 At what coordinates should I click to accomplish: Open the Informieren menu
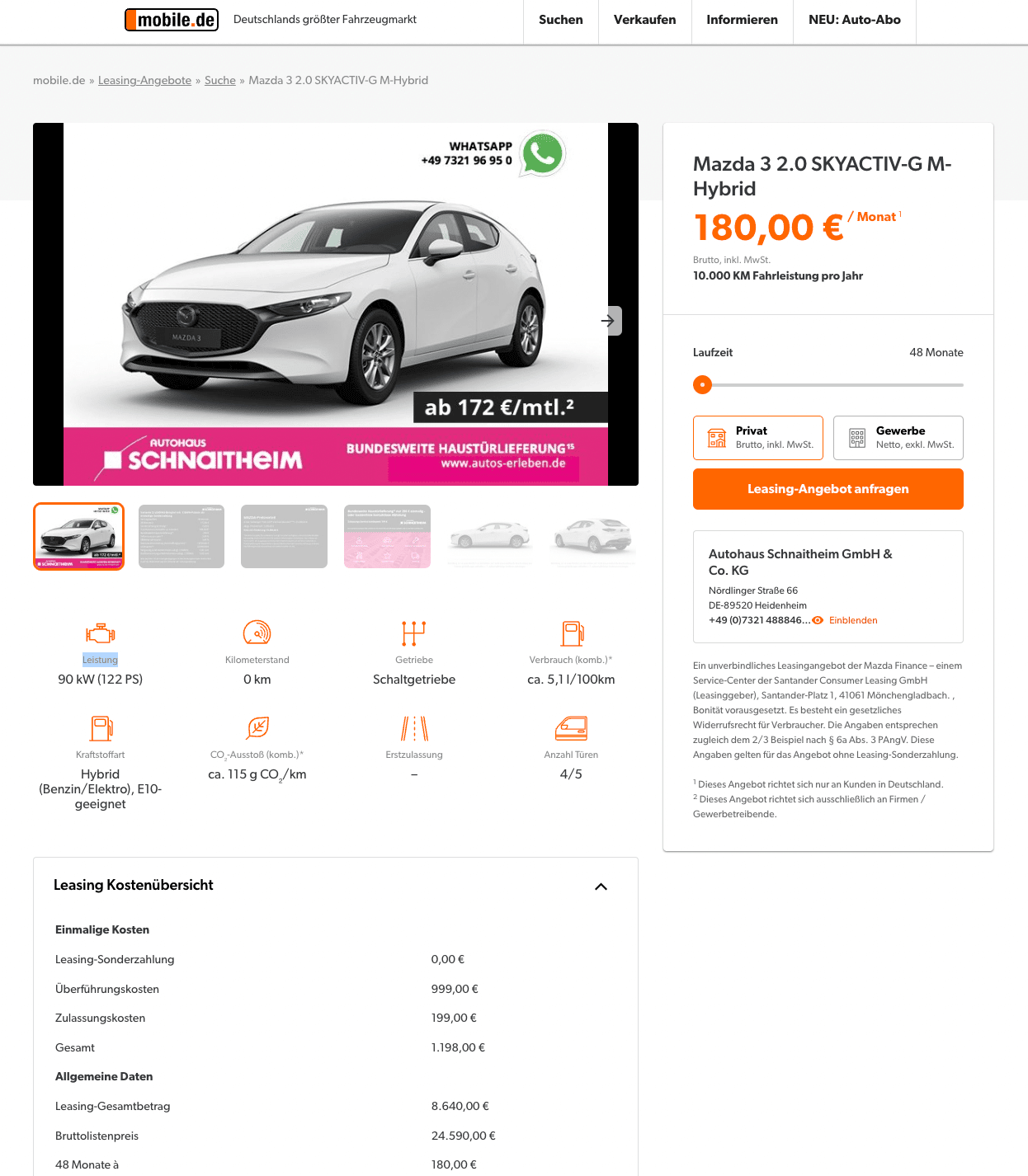tap(742, 20)
